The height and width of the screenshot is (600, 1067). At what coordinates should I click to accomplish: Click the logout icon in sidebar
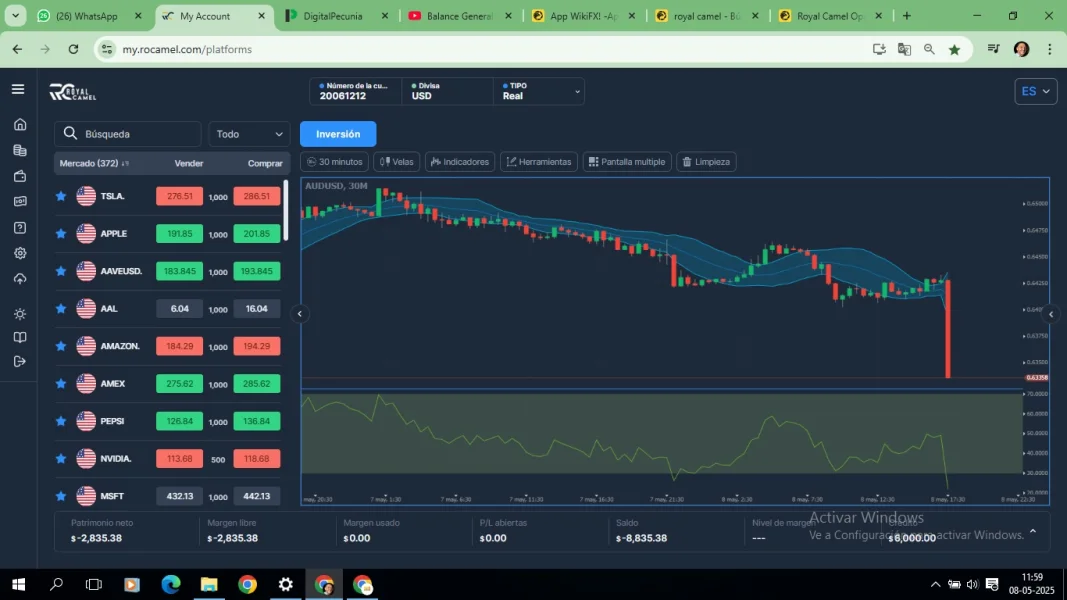coord(20,361)
